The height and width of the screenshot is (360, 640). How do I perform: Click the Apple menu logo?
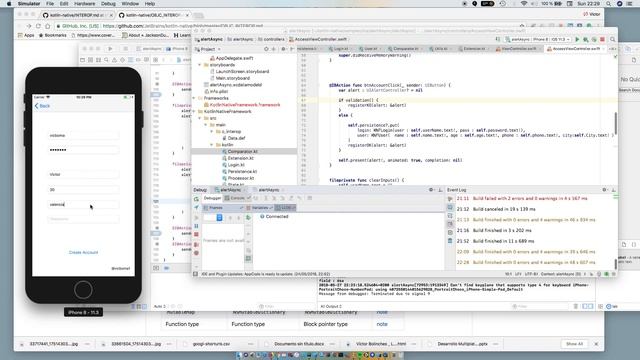tap(9, 4)
